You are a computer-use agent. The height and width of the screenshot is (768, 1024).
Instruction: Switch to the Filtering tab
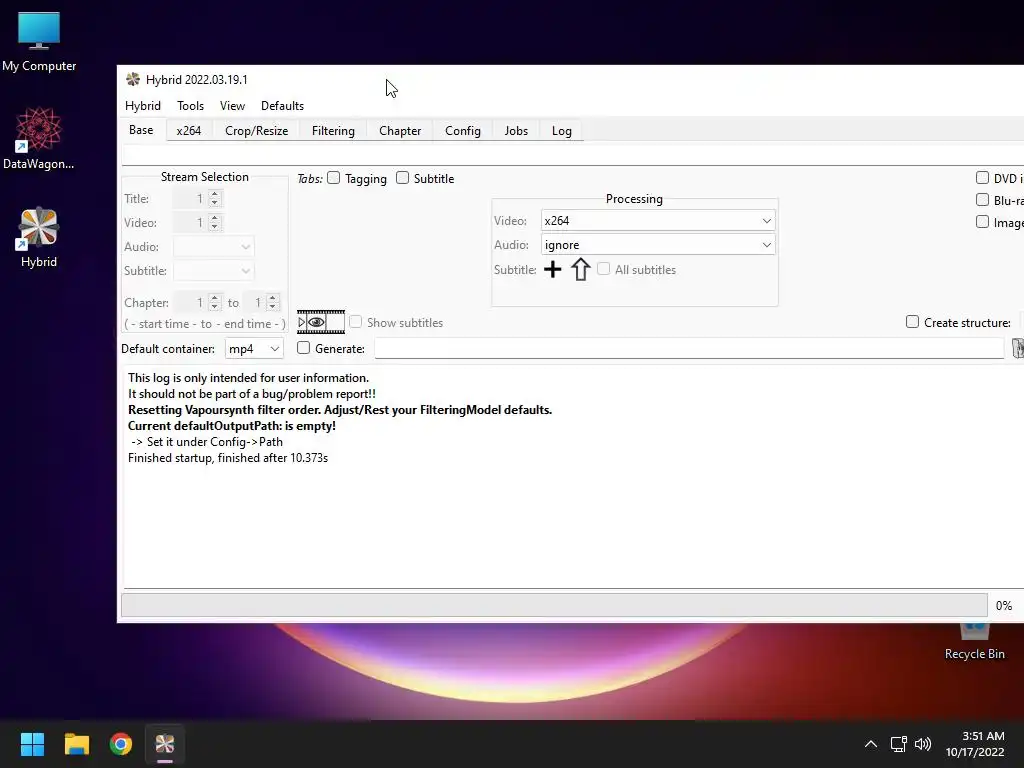[x=333, y=131]
